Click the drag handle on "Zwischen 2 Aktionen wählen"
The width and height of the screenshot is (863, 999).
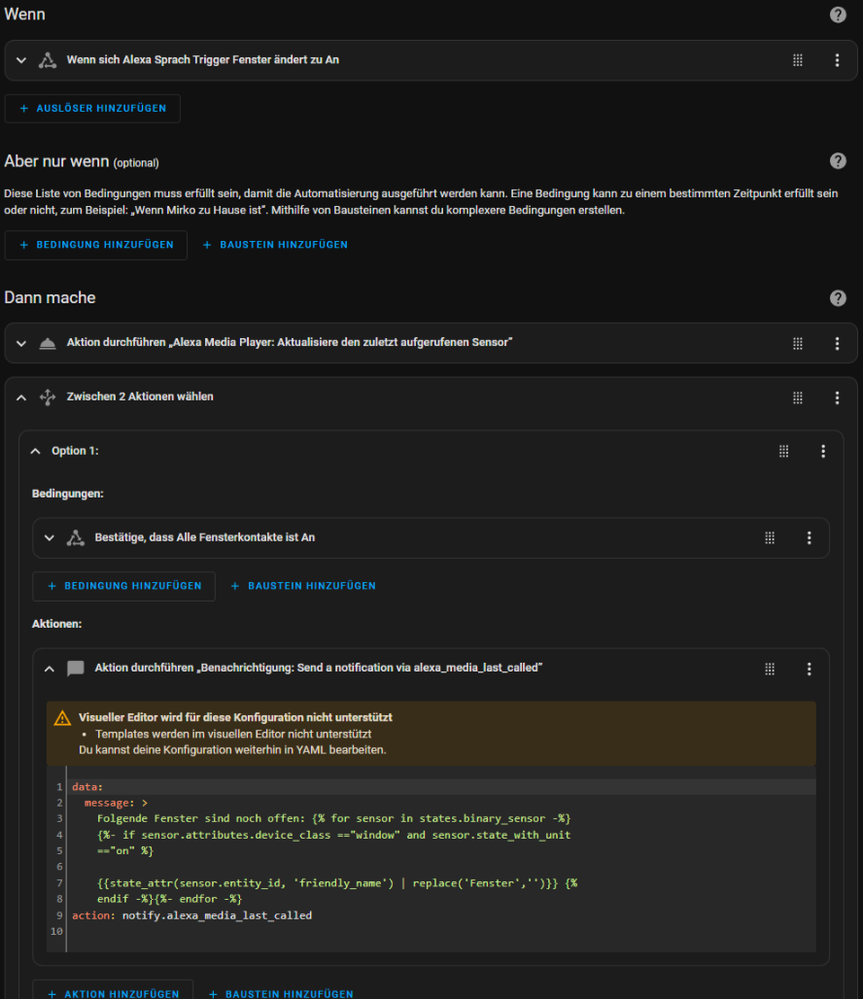coord(797,396)
